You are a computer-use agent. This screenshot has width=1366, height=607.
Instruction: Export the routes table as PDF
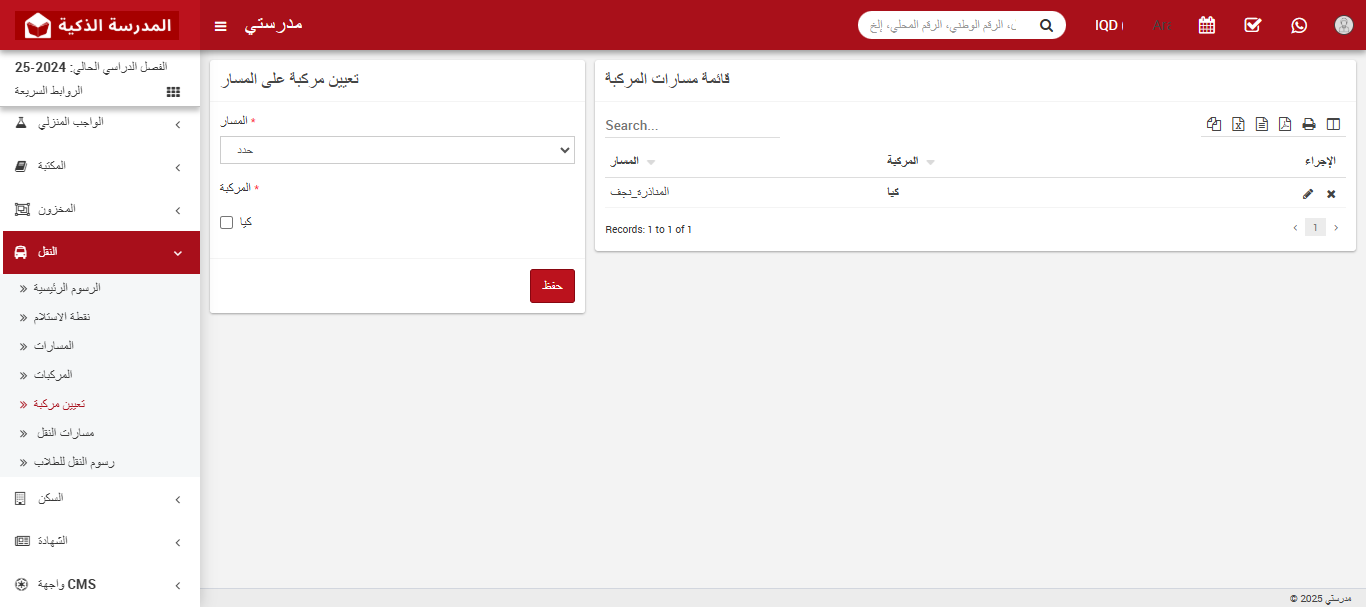pos(1284,124)
